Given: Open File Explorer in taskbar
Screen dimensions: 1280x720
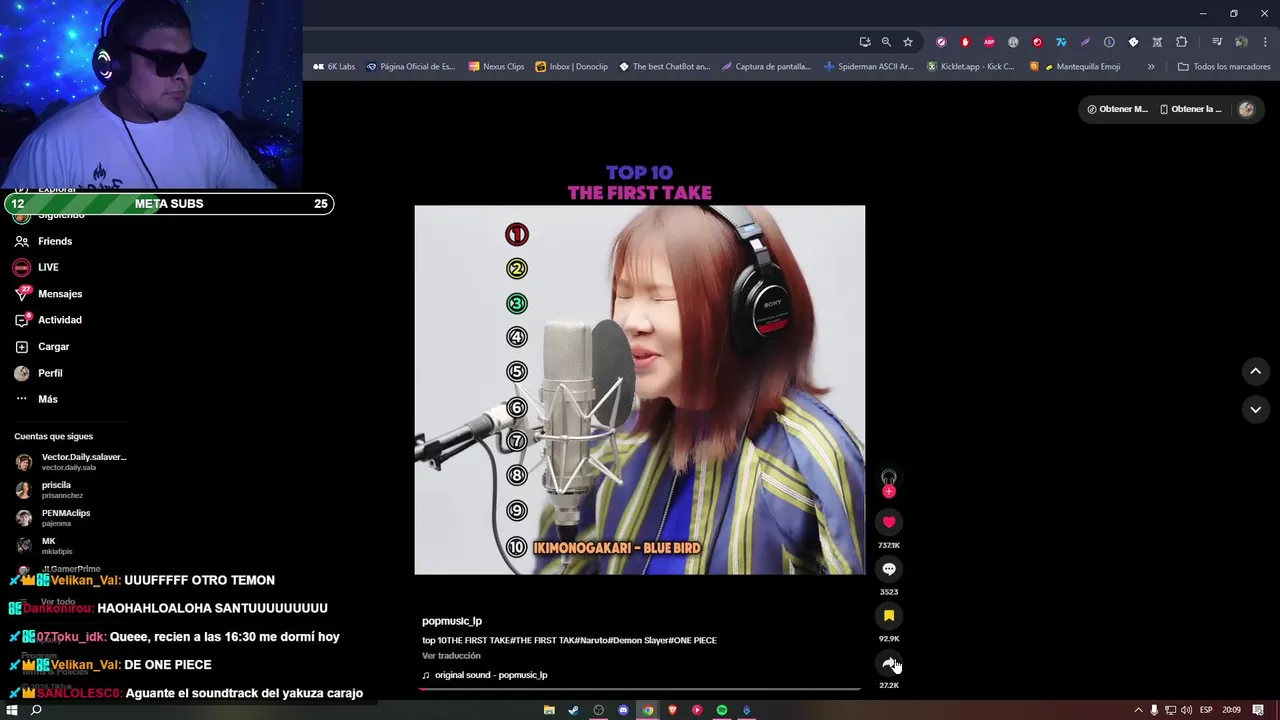Looking at the screenshot, I should pyautogui.click(x=549, y=710).
